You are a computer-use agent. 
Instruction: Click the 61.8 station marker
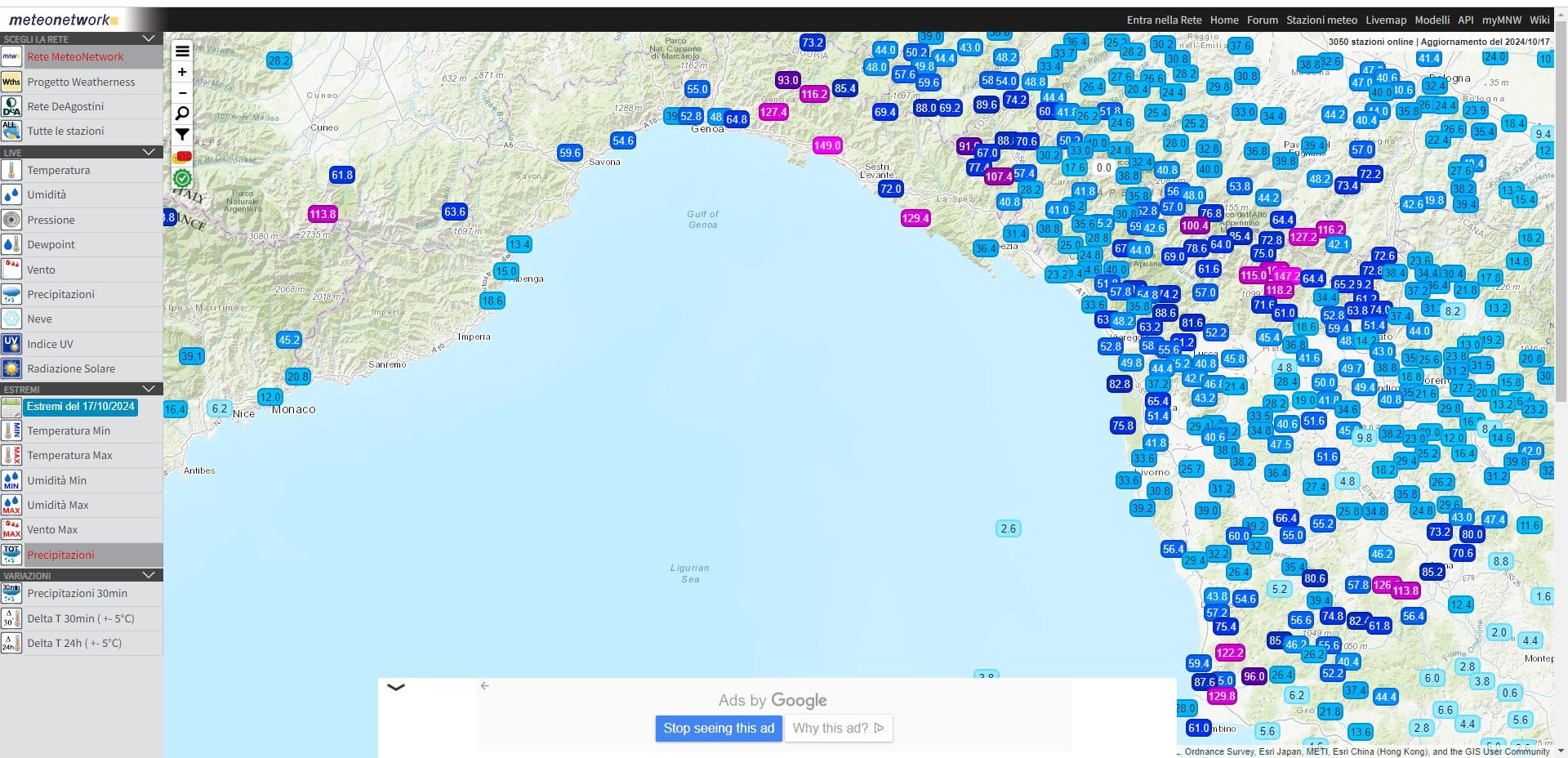342,175
